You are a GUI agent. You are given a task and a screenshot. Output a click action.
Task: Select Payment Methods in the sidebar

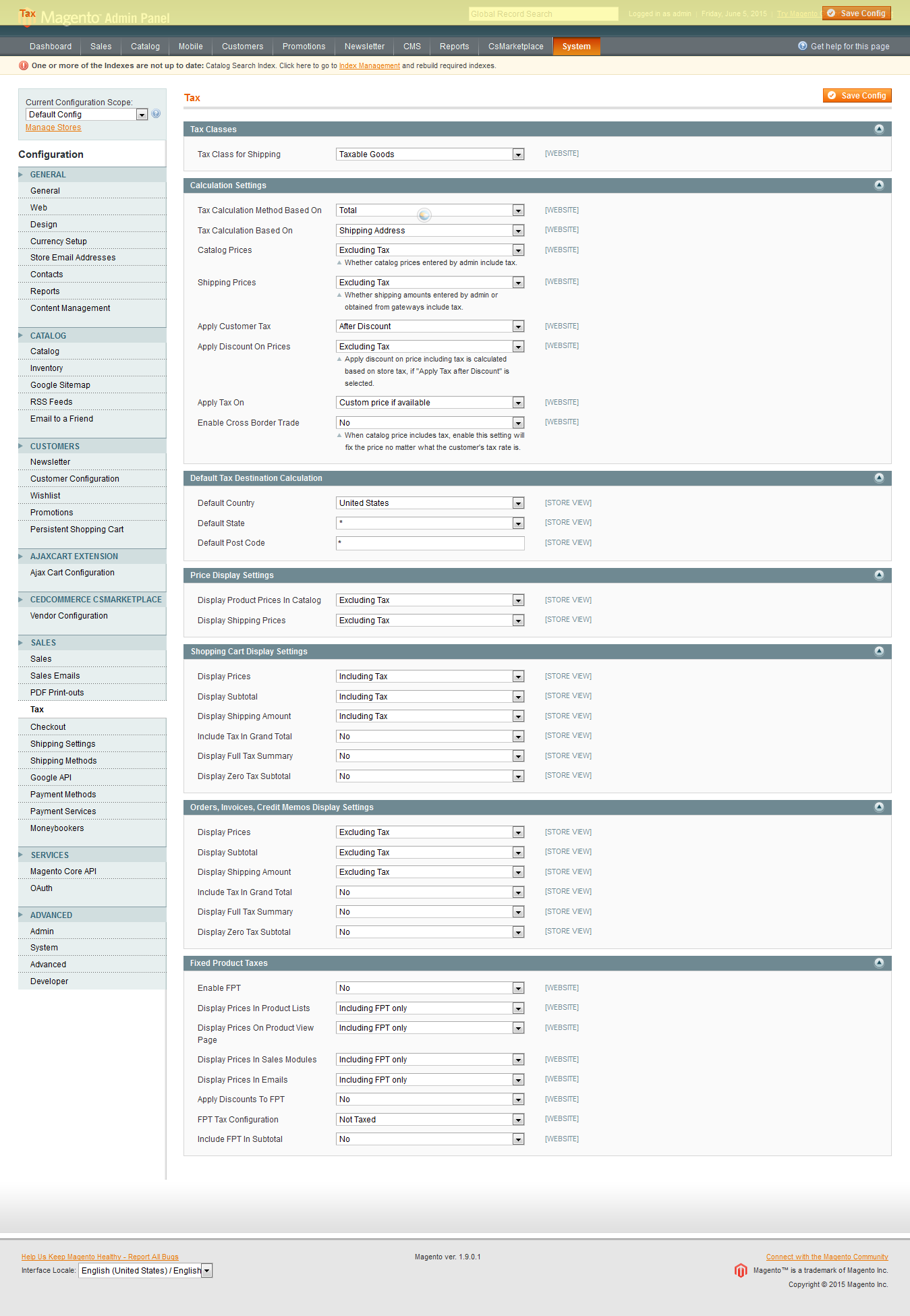click(x=92, y=795)
